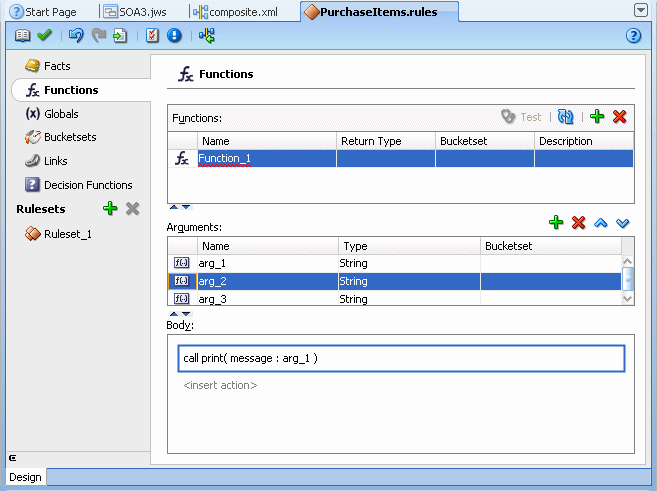Click the green Validate checkmark icon
Screen dimensions: 657x491
click(44, 35)
